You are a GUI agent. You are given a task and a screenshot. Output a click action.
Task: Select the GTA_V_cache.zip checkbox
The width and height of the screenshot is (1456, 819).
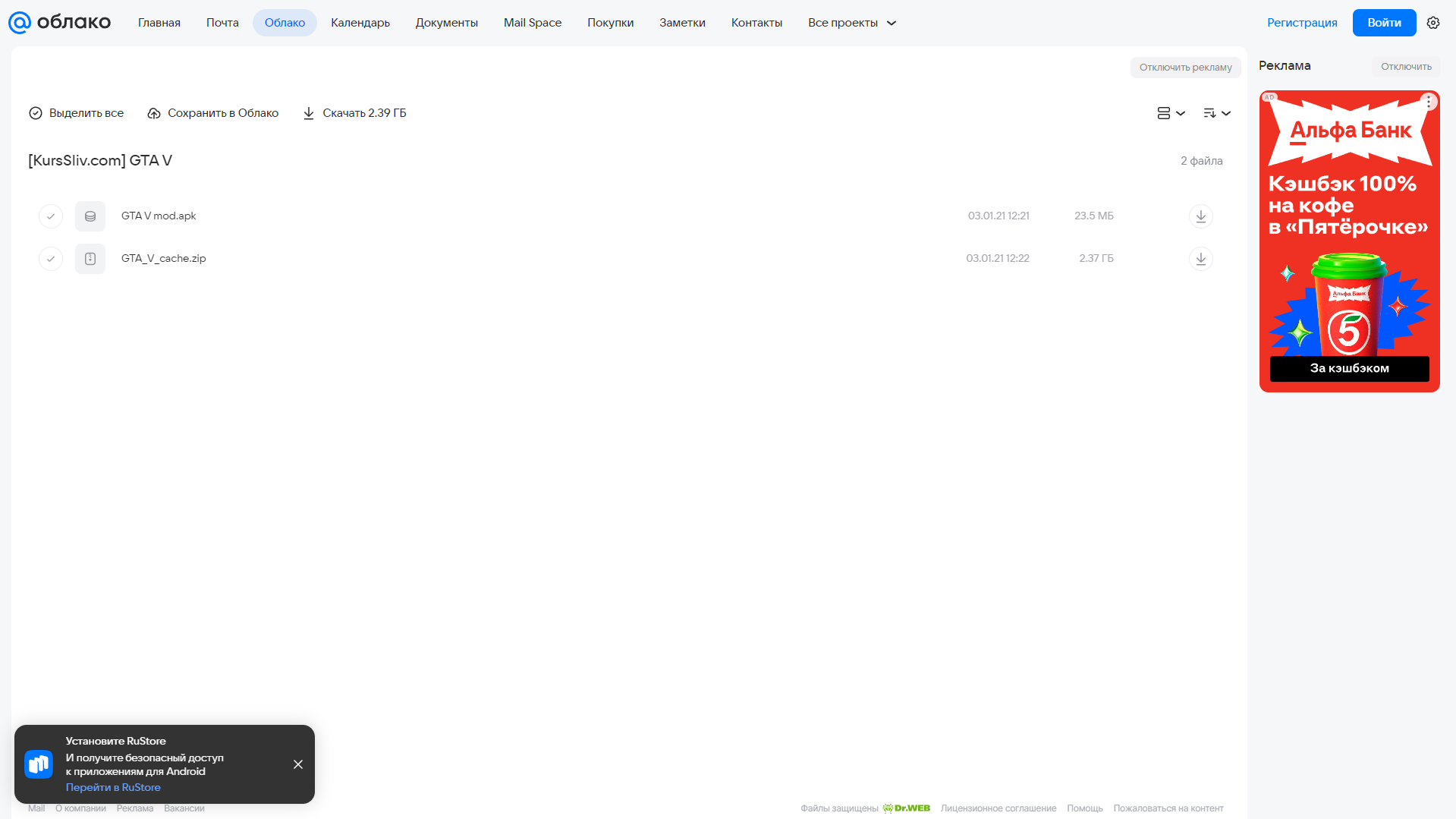tap(51, 259)
